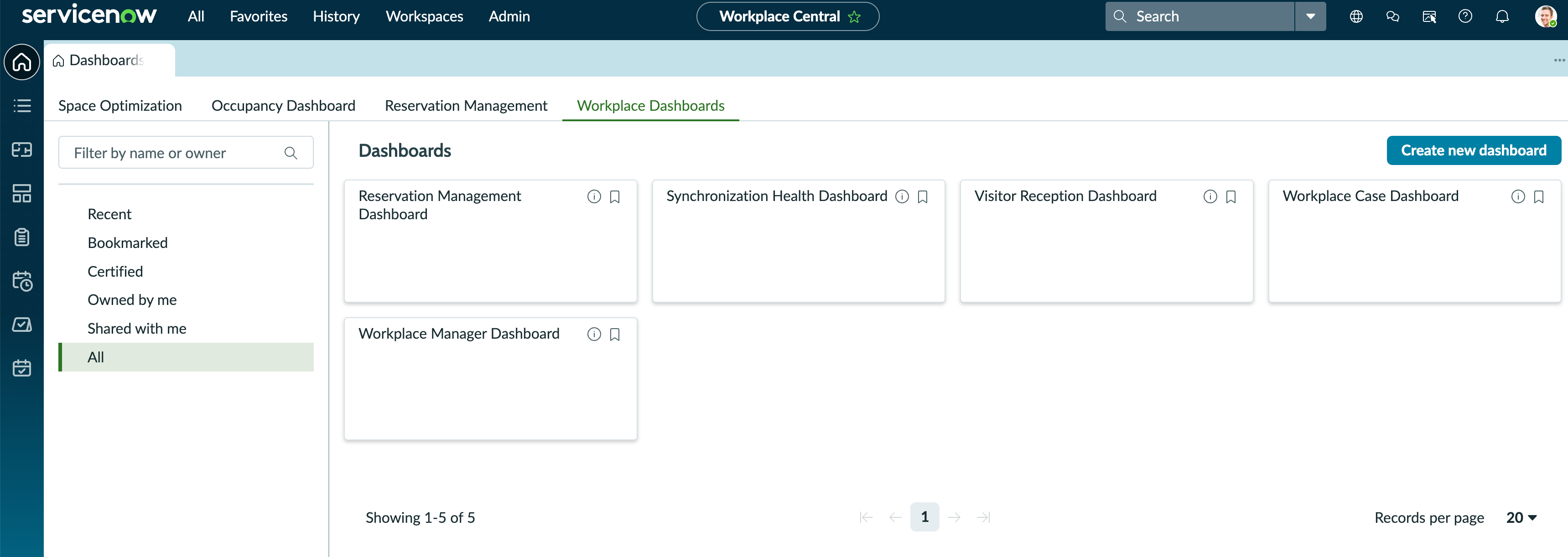
Task: Open the All menu
Action: tap(196, 16)
